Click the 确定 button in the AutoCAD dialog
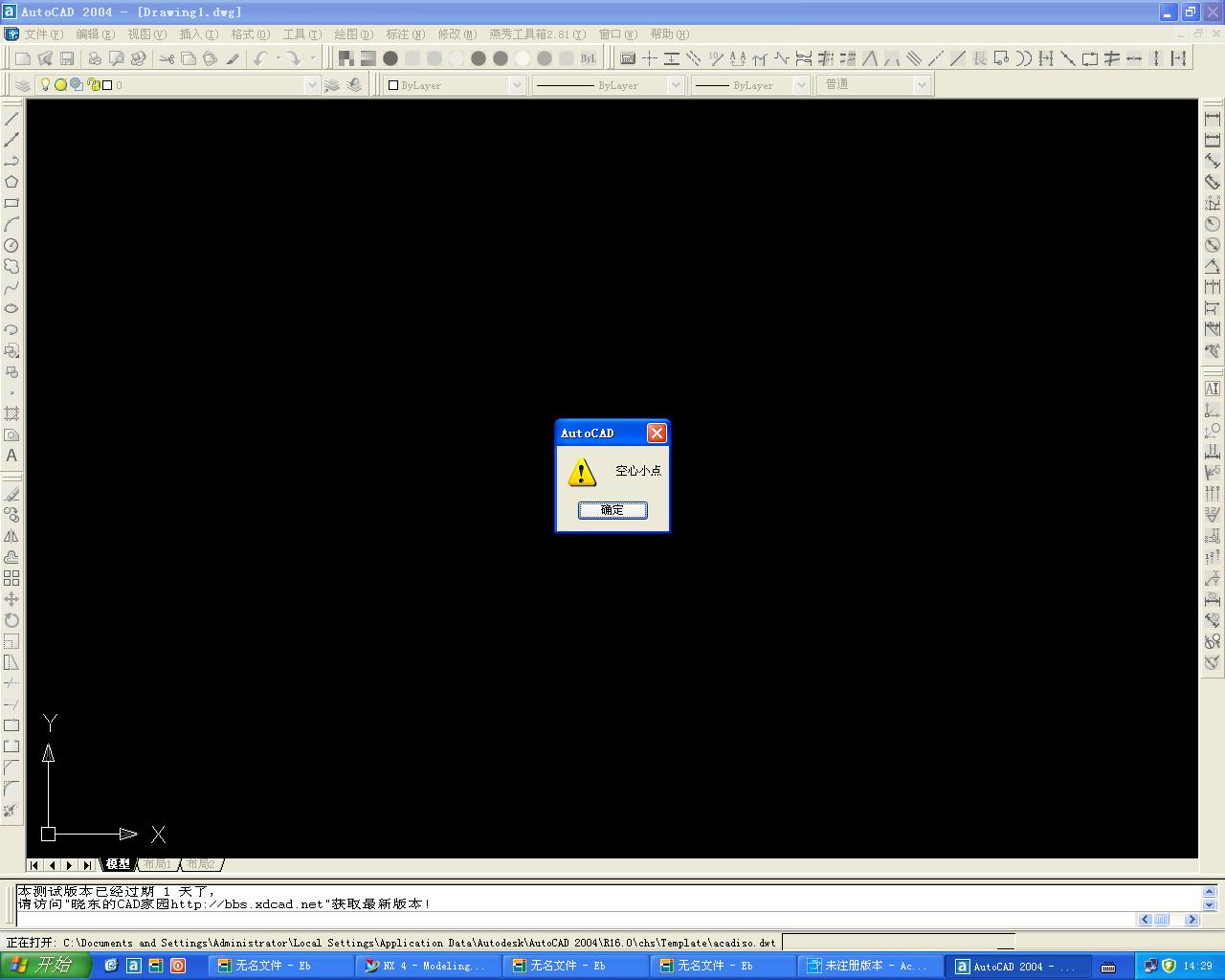This screenshot has width=1225, height=980. click(x=612, y=510)
